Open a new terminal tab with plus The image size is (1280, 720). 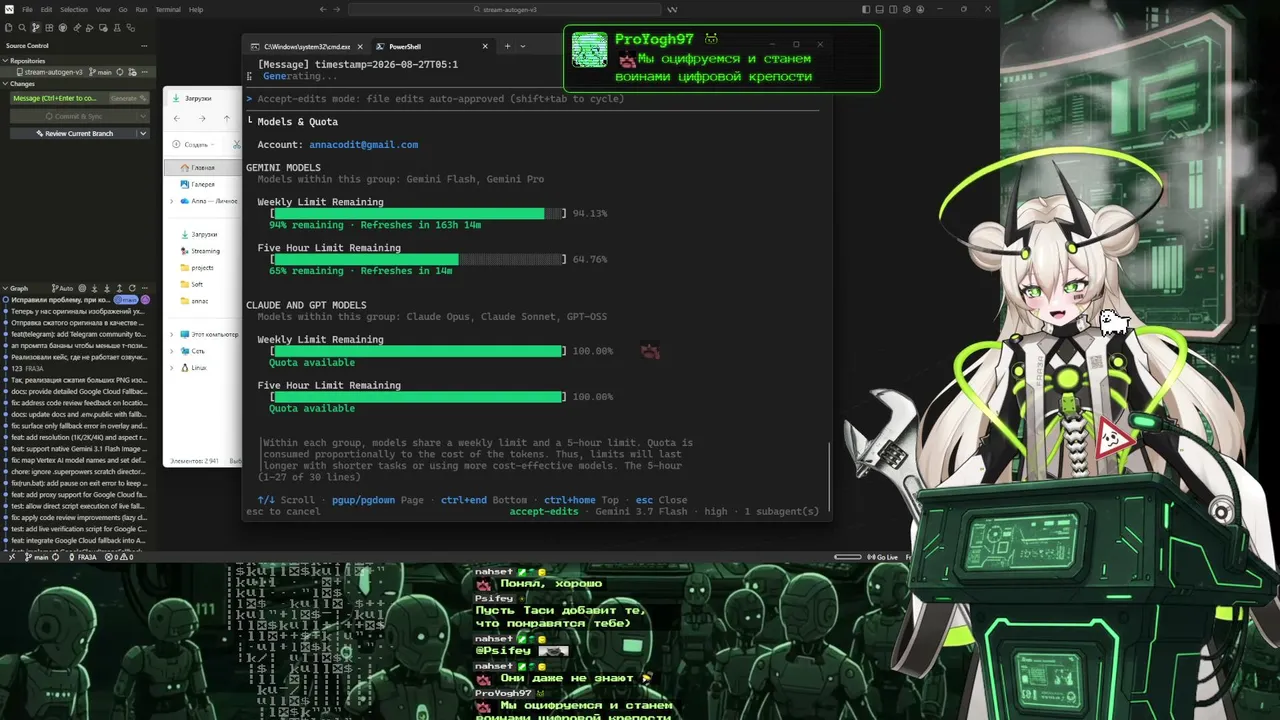pos(507,46)
